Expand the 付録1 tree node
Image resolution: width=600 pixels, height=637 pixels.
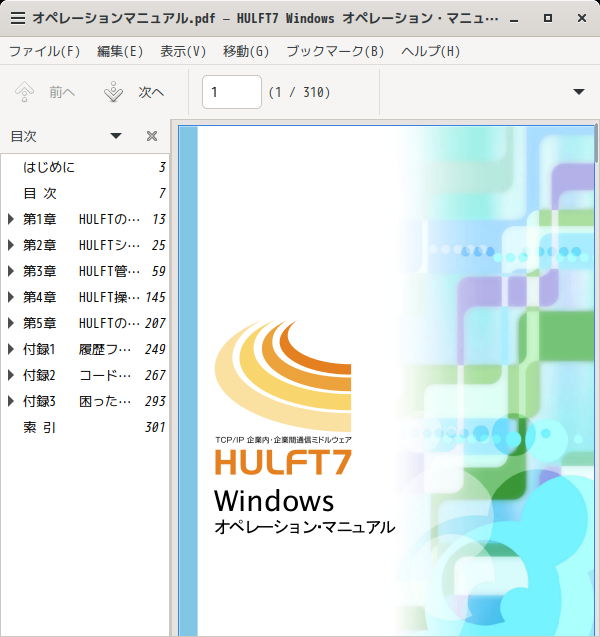coord(11,349)
